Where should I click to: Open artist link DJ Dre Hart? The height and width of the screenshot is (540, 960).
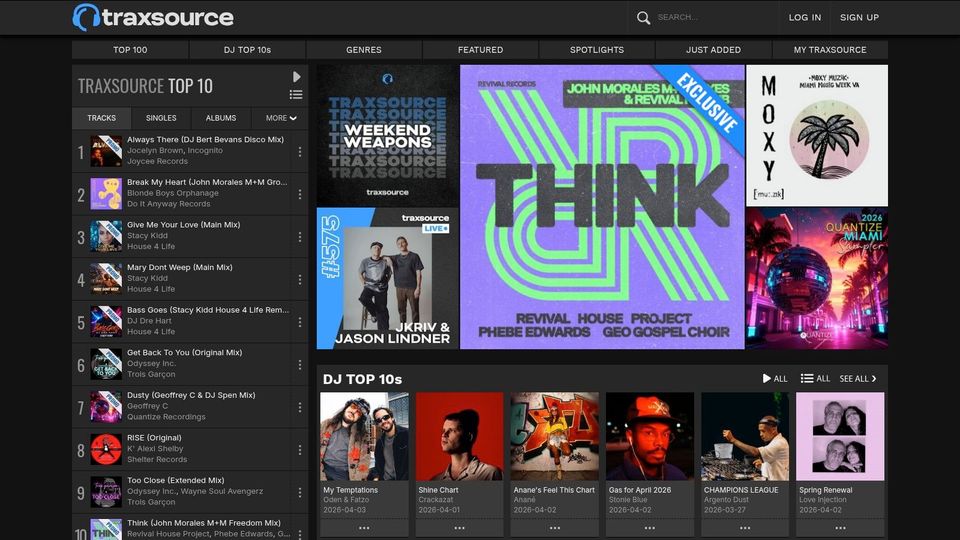pos(149,320)
